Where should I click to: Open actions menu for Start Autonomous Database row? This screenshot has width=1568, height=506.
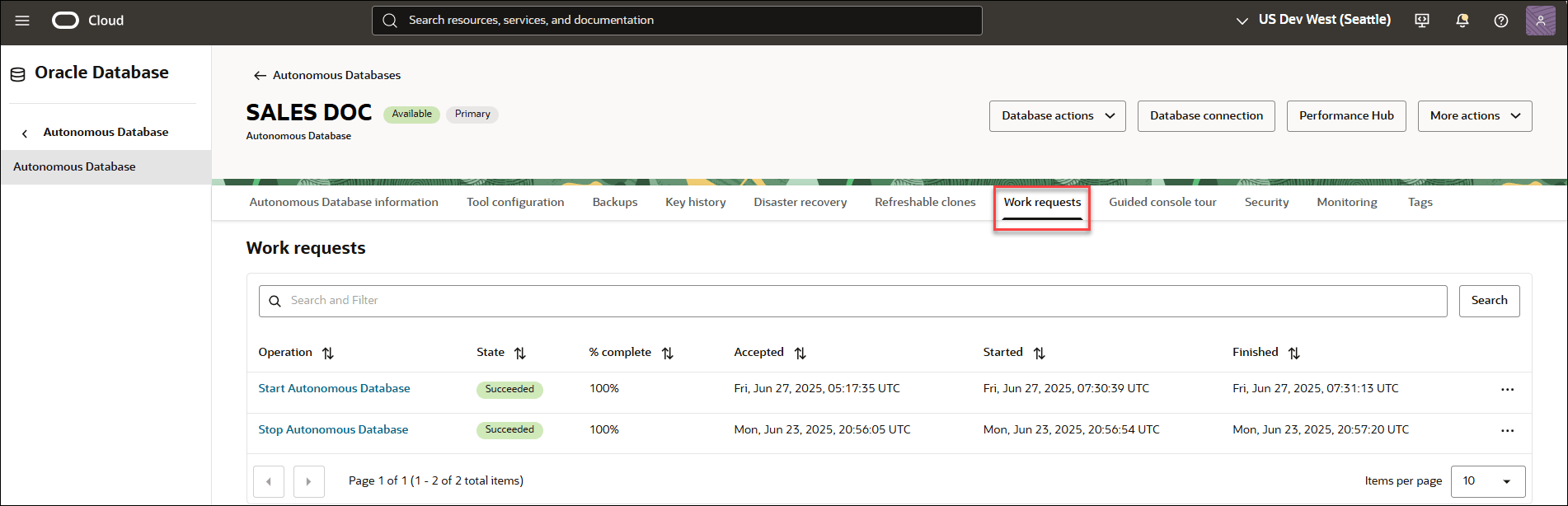click(1507, 390)
